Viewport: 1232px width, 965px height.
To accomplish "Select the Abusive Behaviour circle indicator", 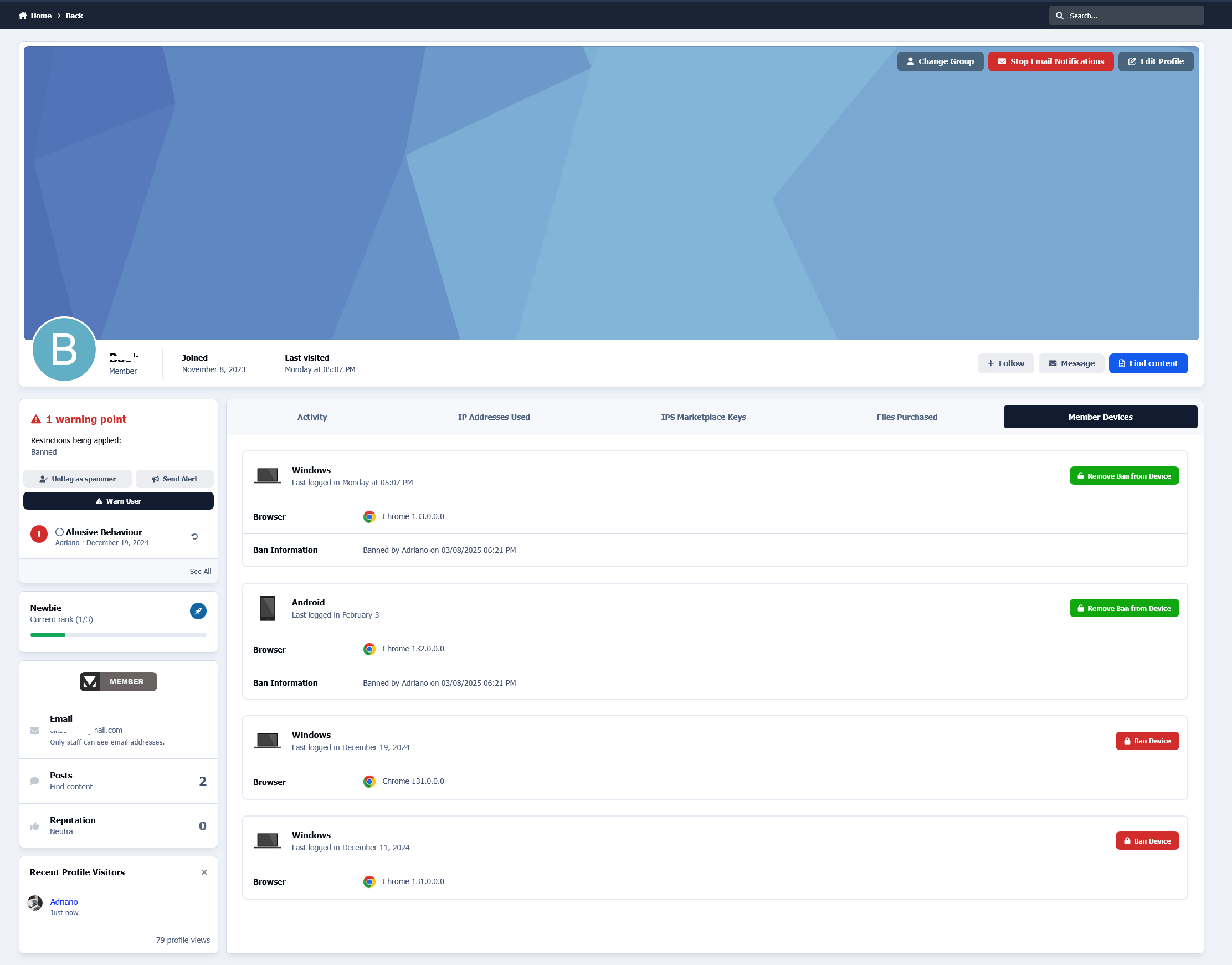I will click(x=59, y=532).
